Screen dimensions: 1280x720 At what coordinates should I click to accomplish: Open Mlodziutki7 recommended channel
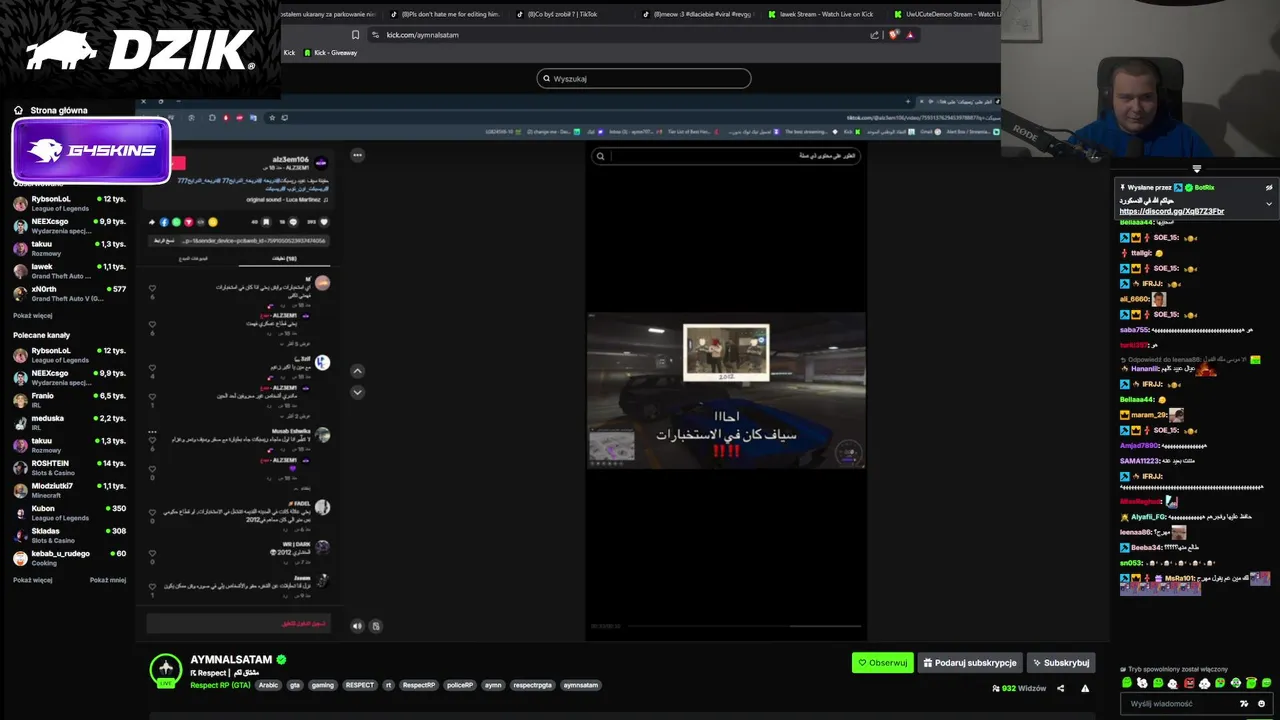click(69, 490)
